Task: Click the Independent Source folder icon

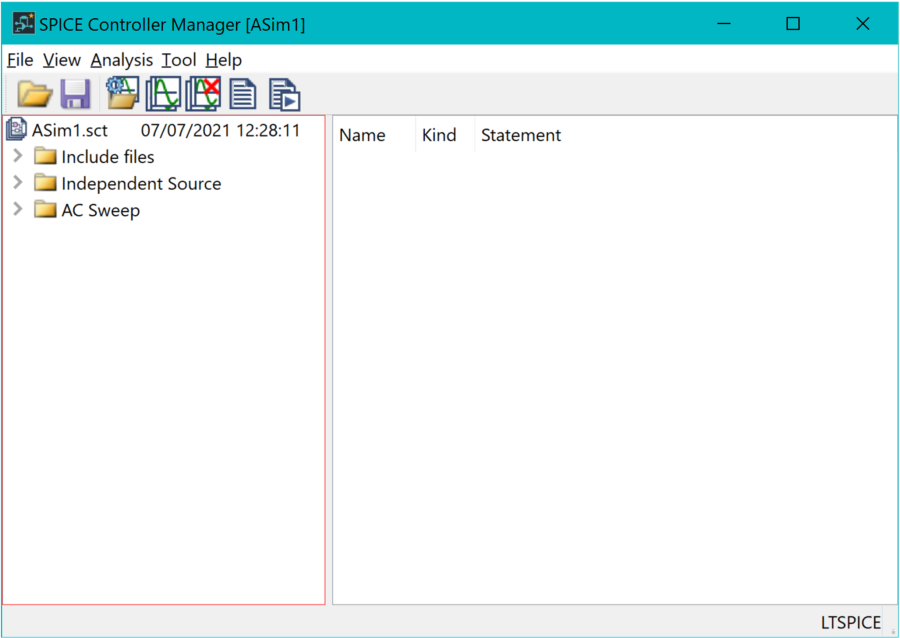Action: (45, 183)
